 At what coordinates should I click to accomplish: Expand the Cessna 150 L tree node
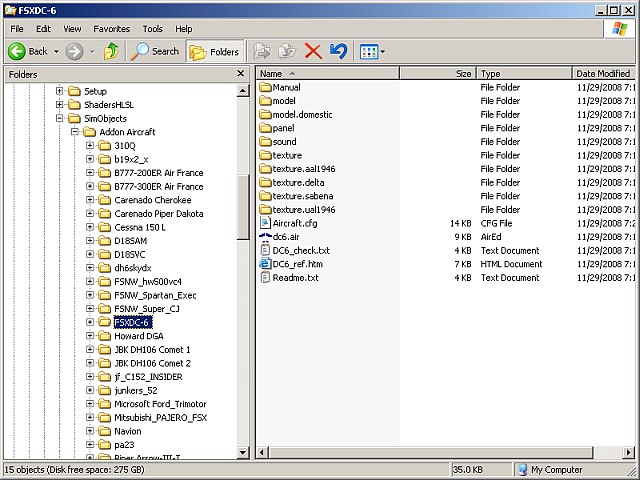(90, 227)
